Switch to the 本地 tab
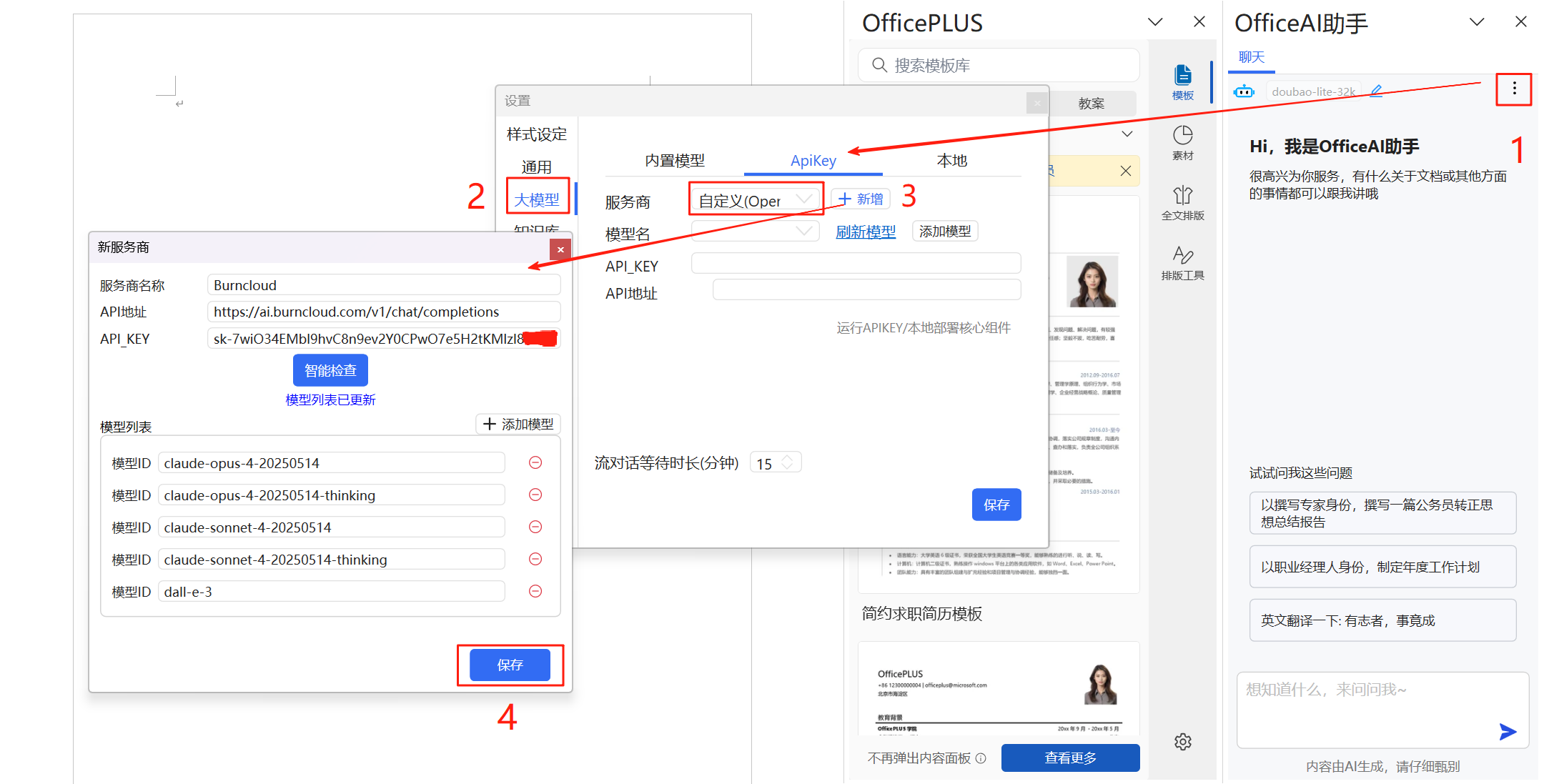The image size is (1544, 784). pyautogui.click(x=952, y=160)
